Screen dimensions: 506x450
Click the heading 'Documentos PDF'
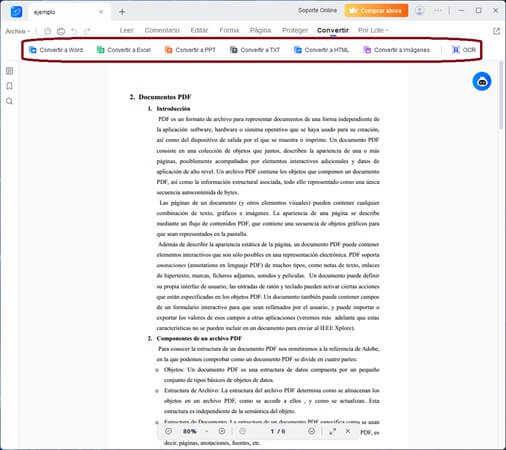pos(165,97)
